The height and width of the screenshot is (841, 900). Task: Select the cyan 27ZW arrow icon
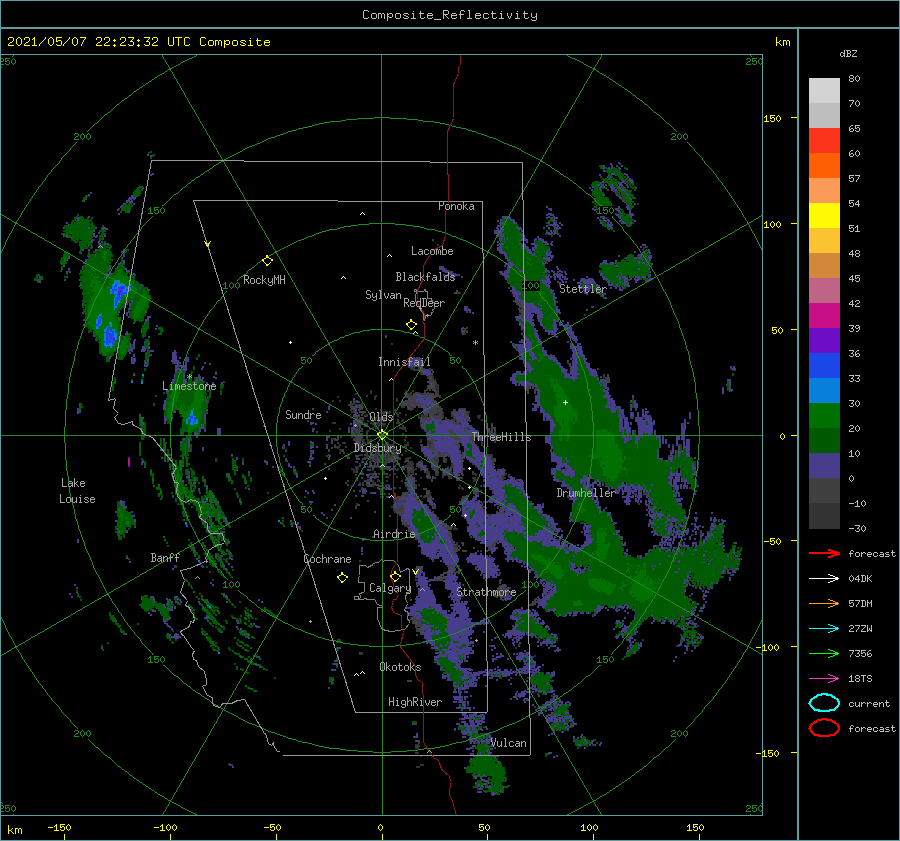(824, 629)
